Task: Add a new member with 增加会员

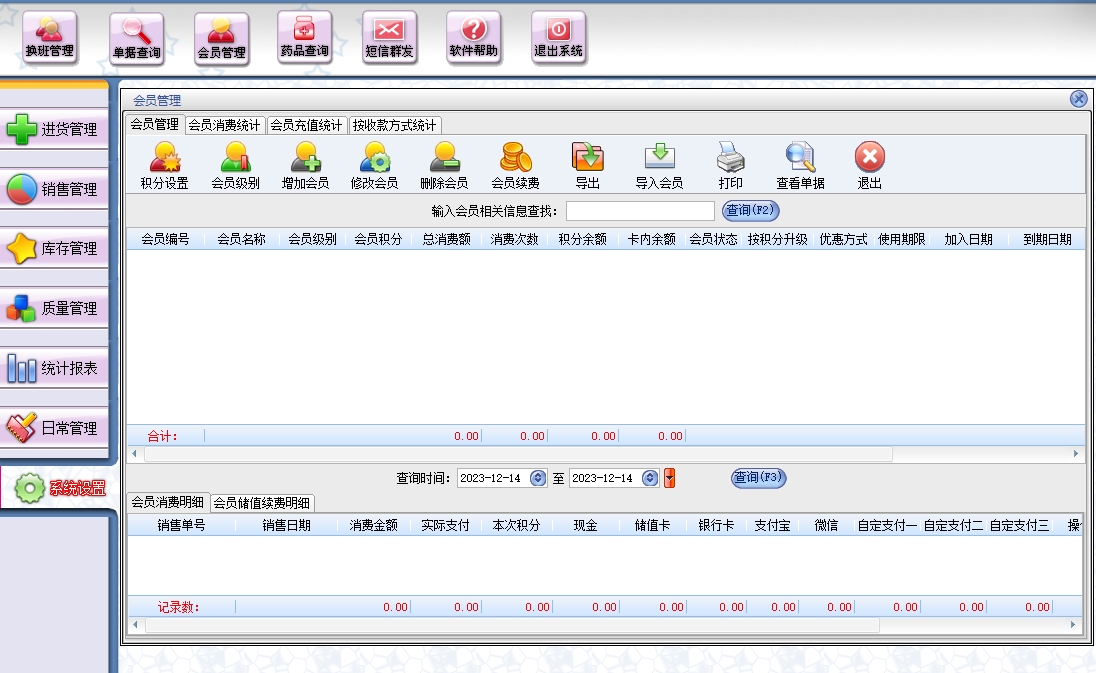Action: 305,166
